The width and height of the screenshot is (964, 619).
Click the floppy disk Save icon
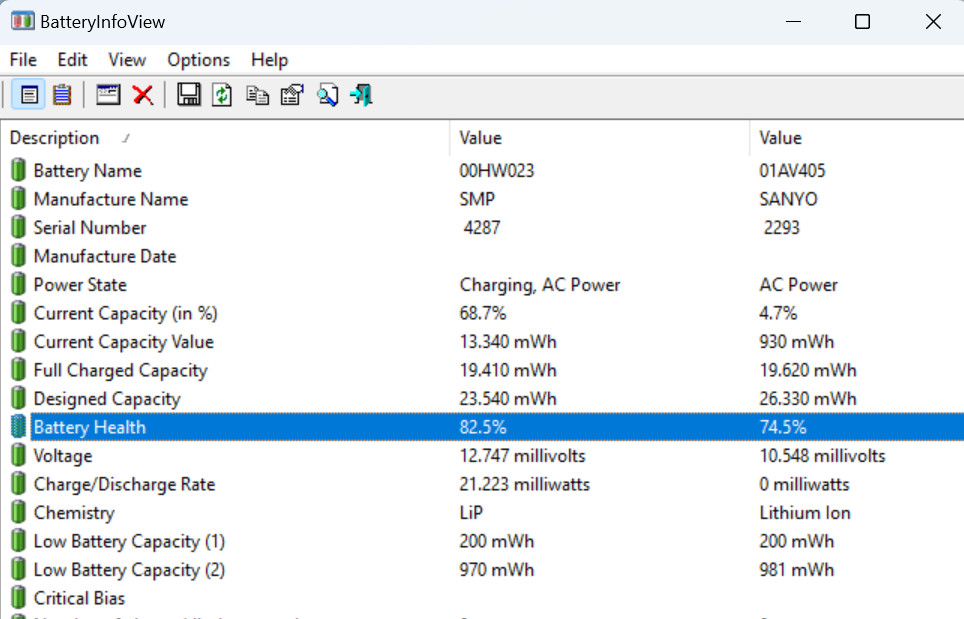(188, 95)
